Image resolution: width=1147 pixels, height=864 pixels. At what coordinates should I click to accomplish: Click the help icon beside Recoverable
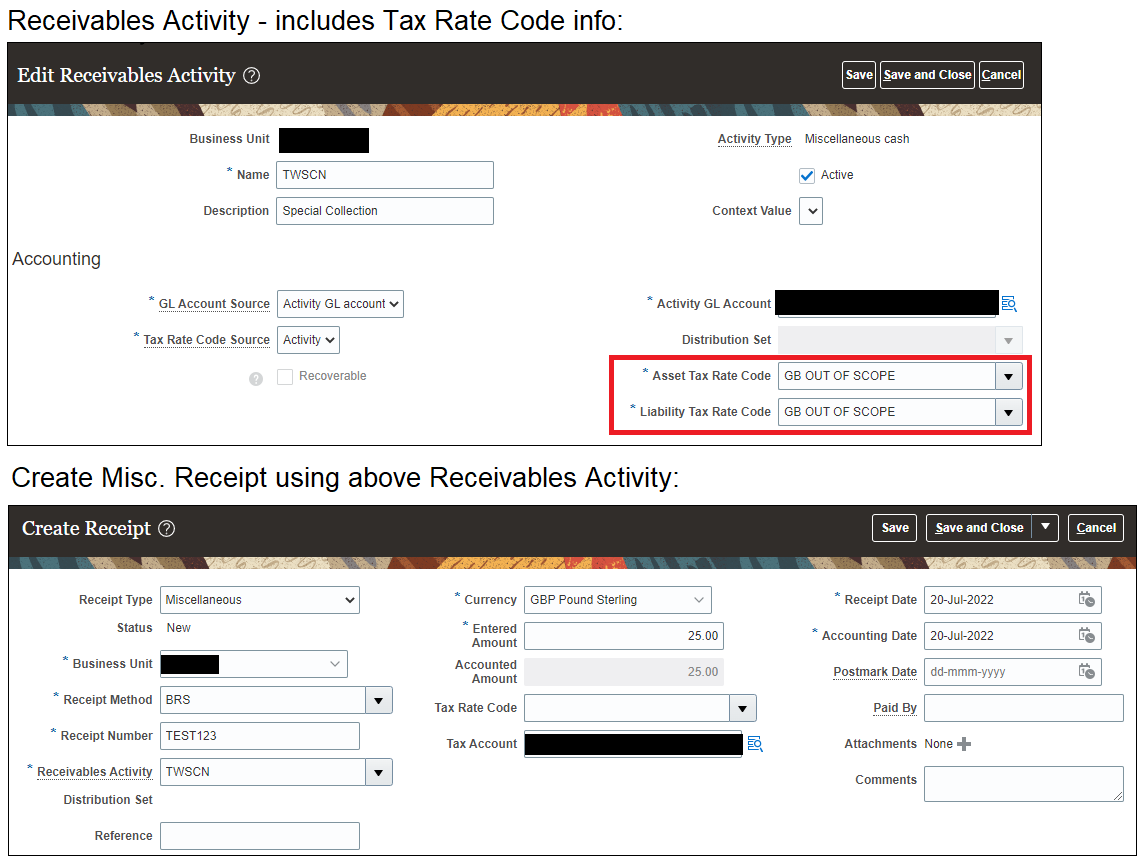pos(256,376)
